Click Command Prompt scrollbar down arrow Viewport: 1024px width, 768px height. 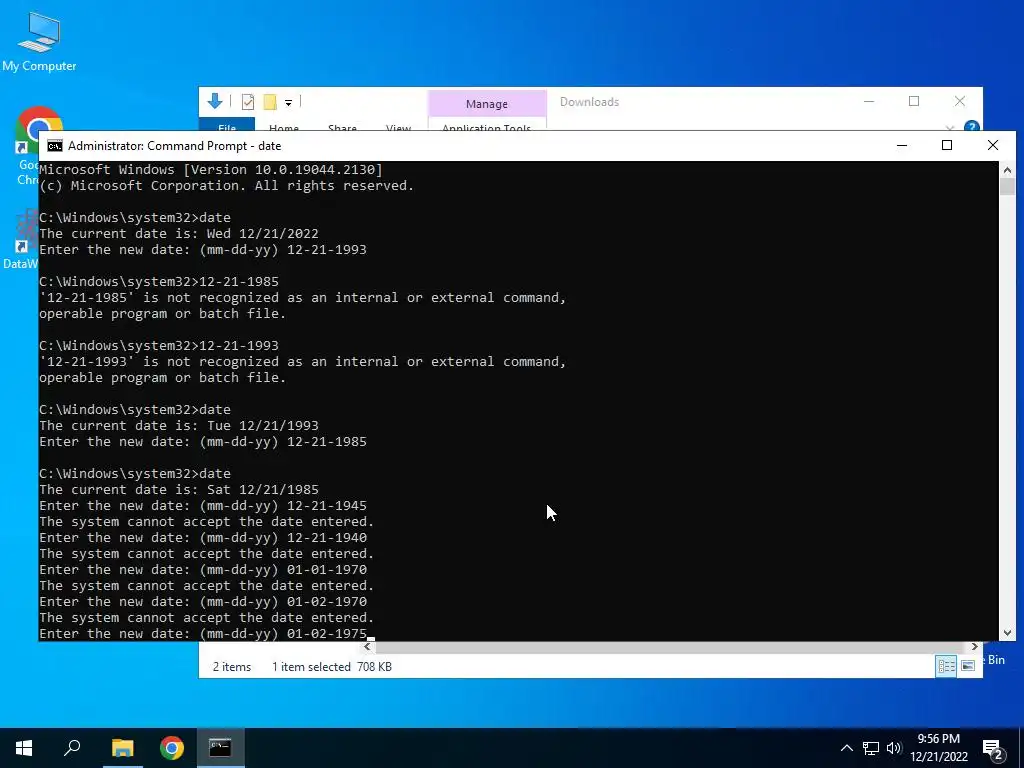click(1007, 632)
